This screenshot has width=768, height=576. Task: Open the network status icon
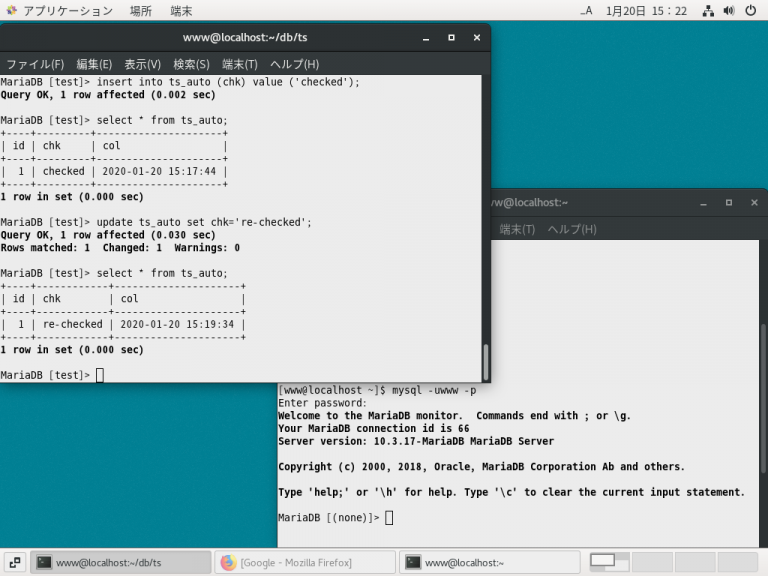pyautogui.click(x=708, y=11)
